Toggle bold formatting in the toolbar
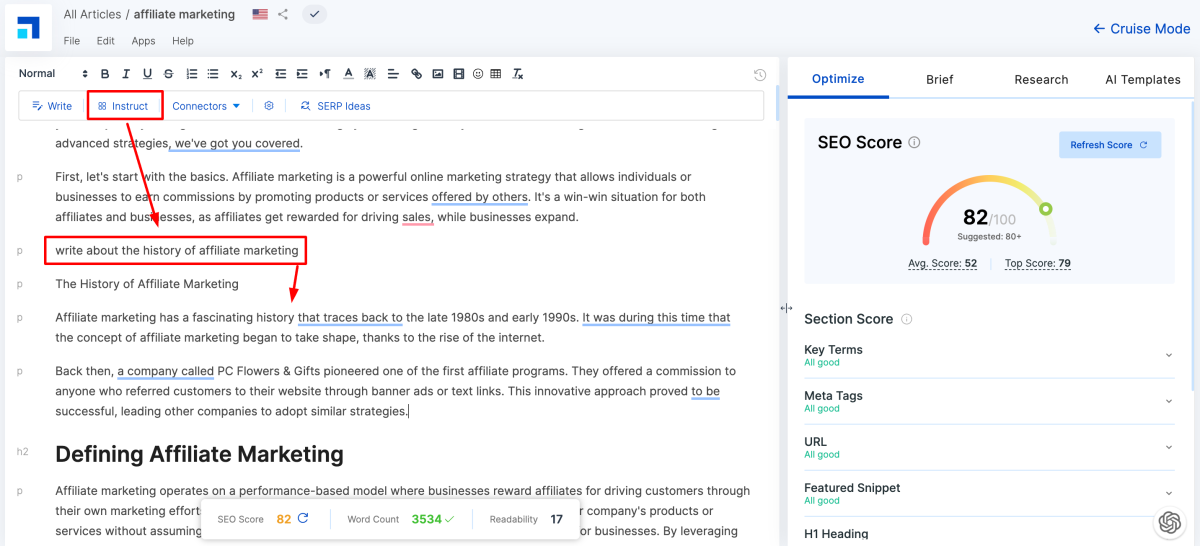 [x=103, y=74]
